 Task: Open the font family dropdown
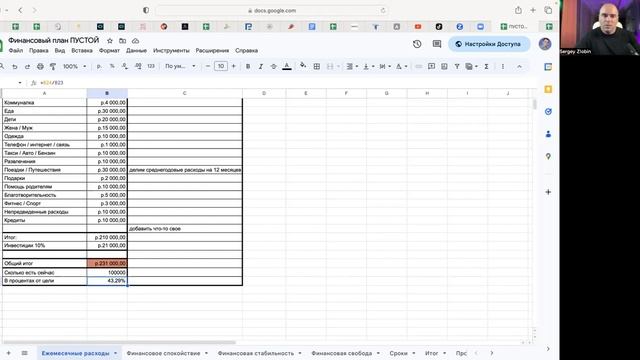(x=180, y=67)
